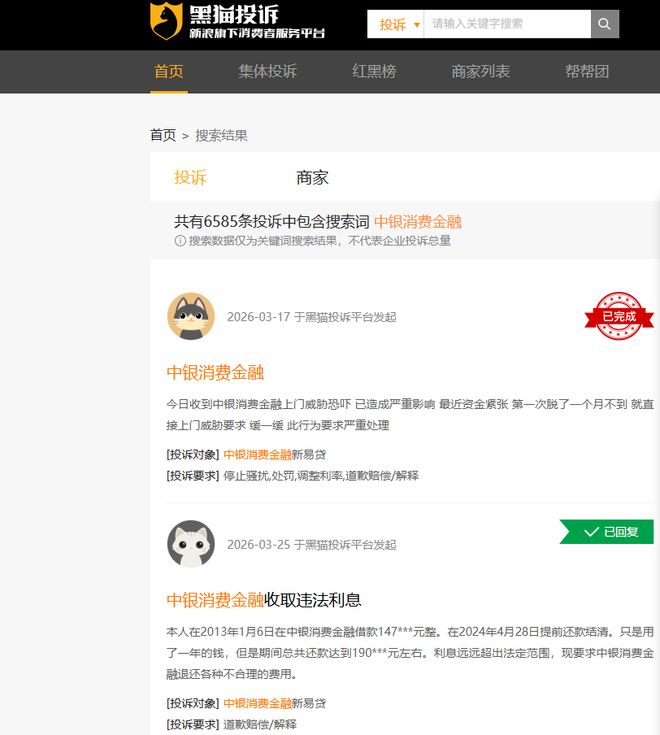Click the 新浪旗下消费者服务平台 tagline
The width and height of the screenshot is (660, 735).
click(257, 33)
